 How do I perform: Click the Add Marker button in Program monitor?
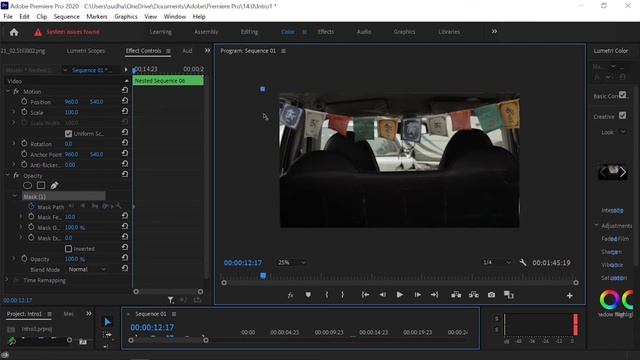[308, 295]
